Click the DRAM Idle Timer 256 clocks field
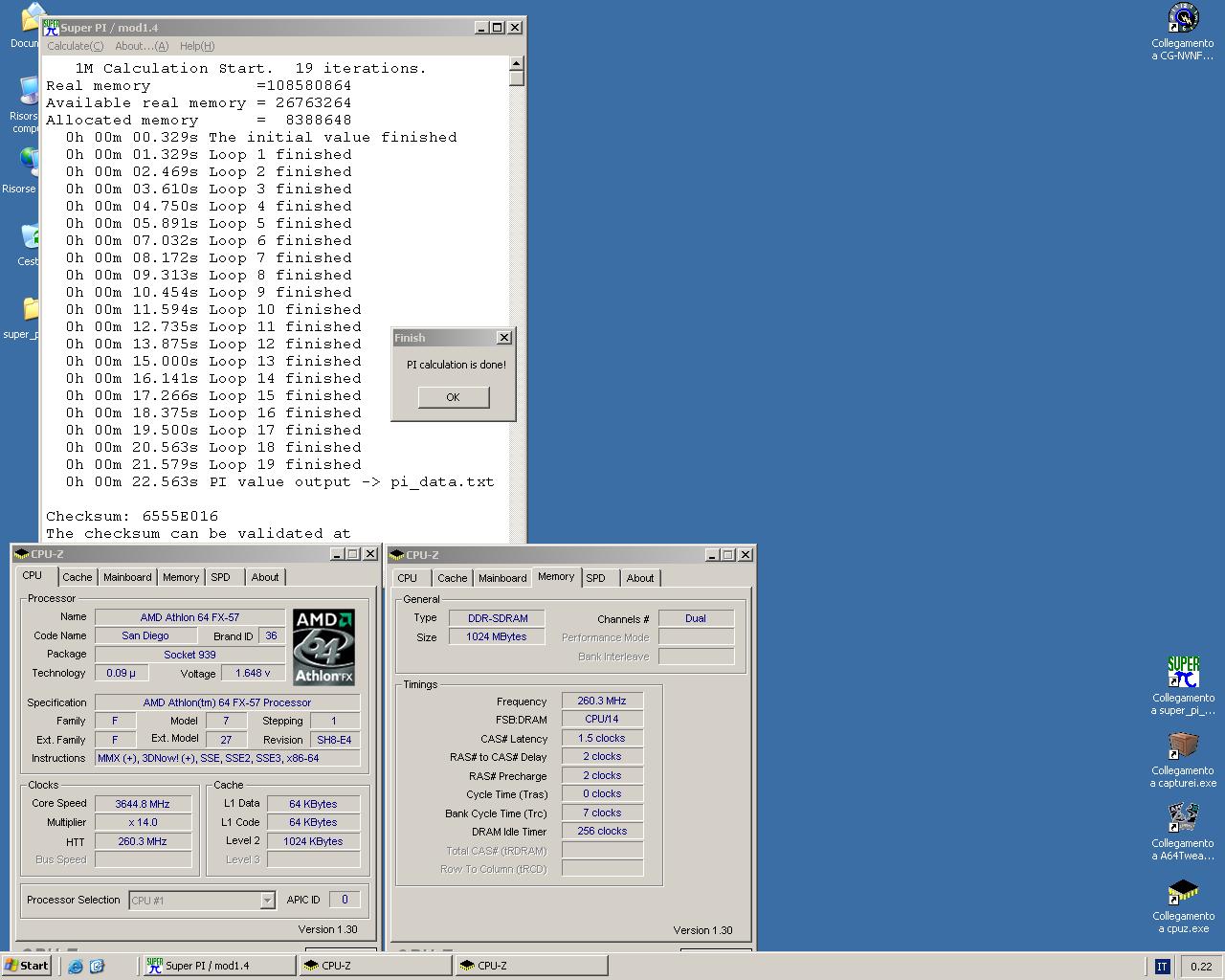This screenshot has width=1225, height=980. 602,831
